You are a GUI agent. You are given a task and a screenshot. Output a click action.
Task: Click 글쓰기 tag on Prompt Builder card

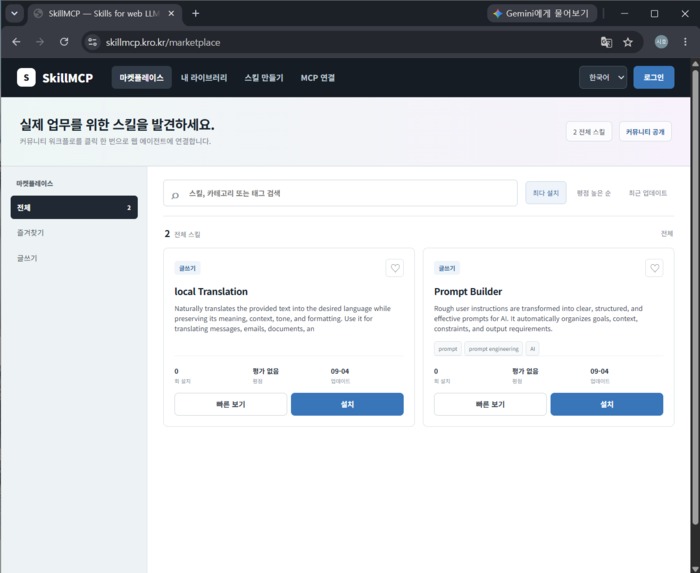tap(447, 268)
